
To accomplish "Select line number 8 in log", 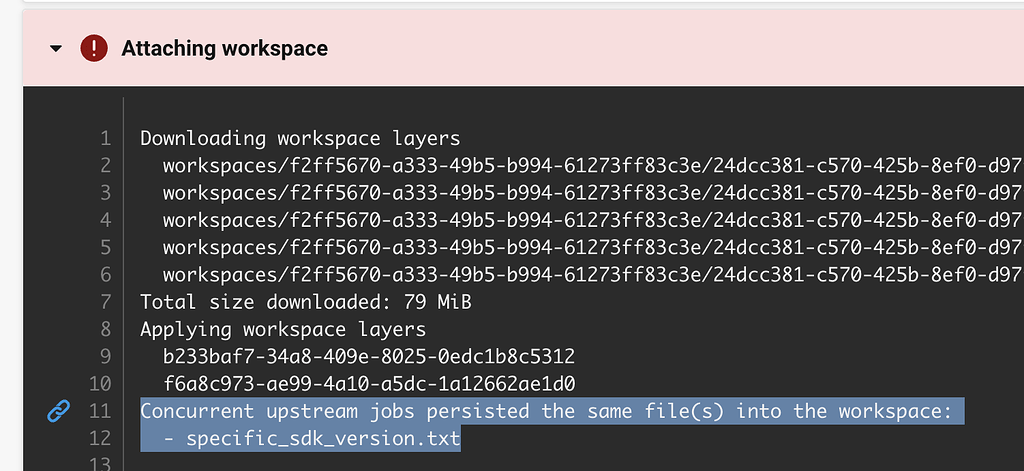I will pyautogui.click(x=105, y=329).
